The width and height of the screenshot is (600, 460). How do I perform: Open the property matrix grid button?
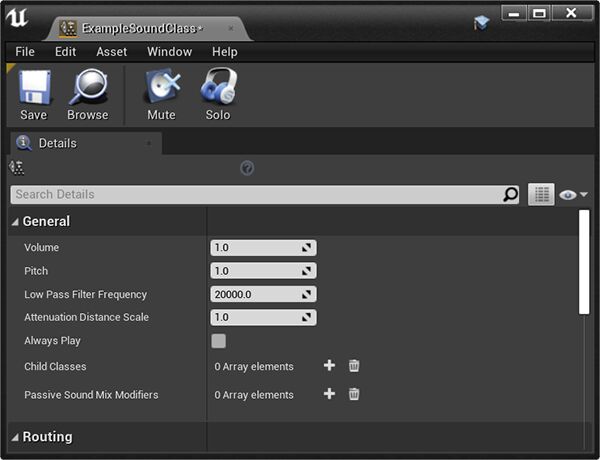pyautogui.click(x=541, y=194)
